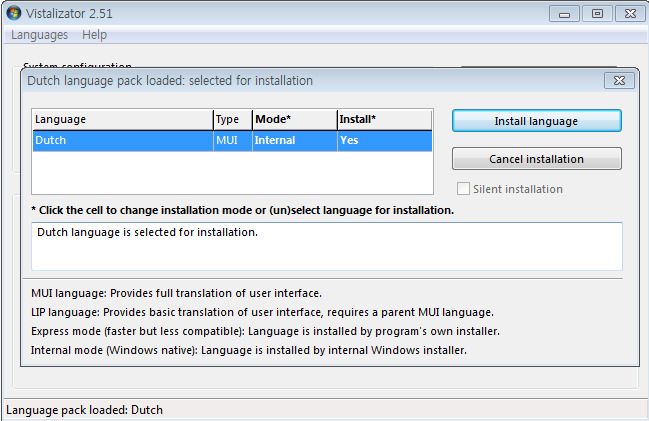
Task: Close the Vistalizator main window
Action: point(630,14)
